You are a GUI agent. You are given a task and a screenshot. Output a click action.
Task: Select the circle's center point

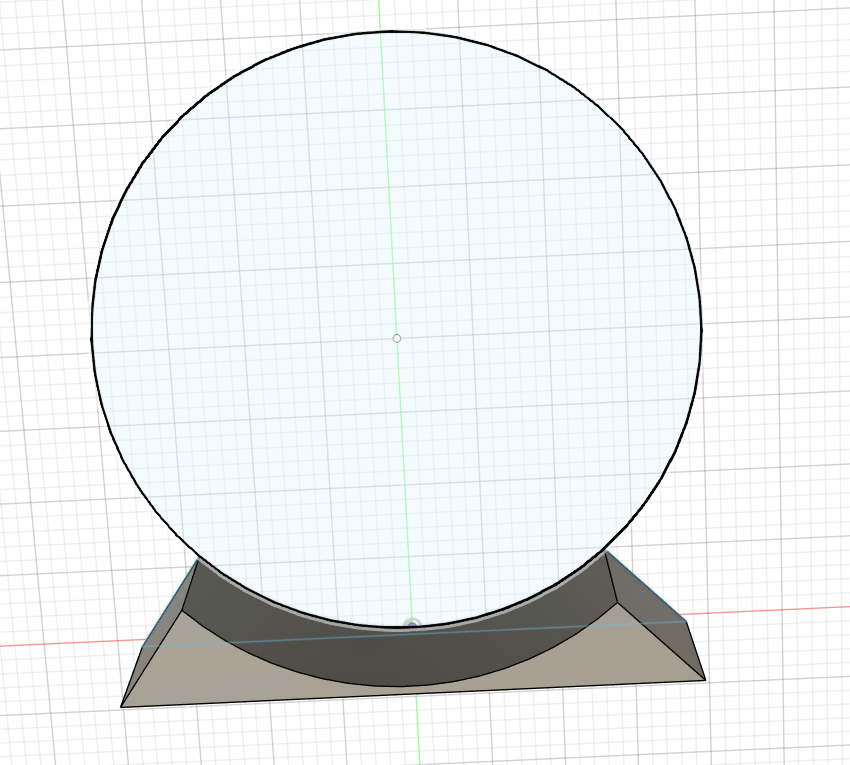[x=397, y=338]
